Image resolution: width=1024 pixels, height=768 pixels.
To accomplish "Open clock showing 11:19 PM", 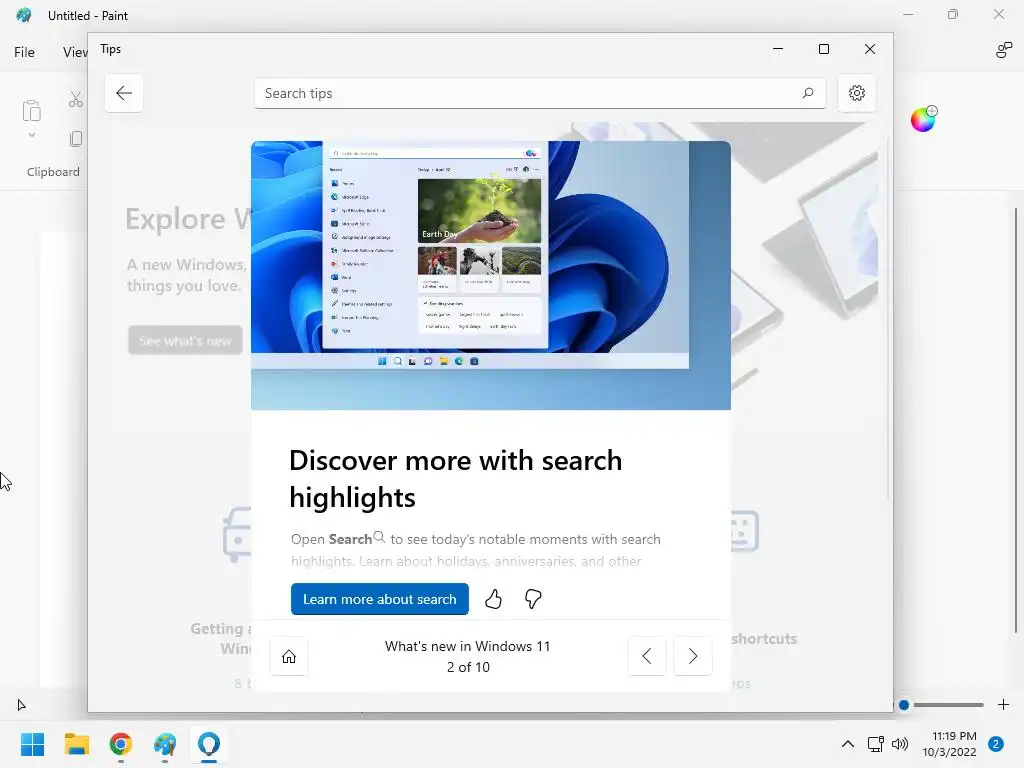I will [x=949, y=744].
